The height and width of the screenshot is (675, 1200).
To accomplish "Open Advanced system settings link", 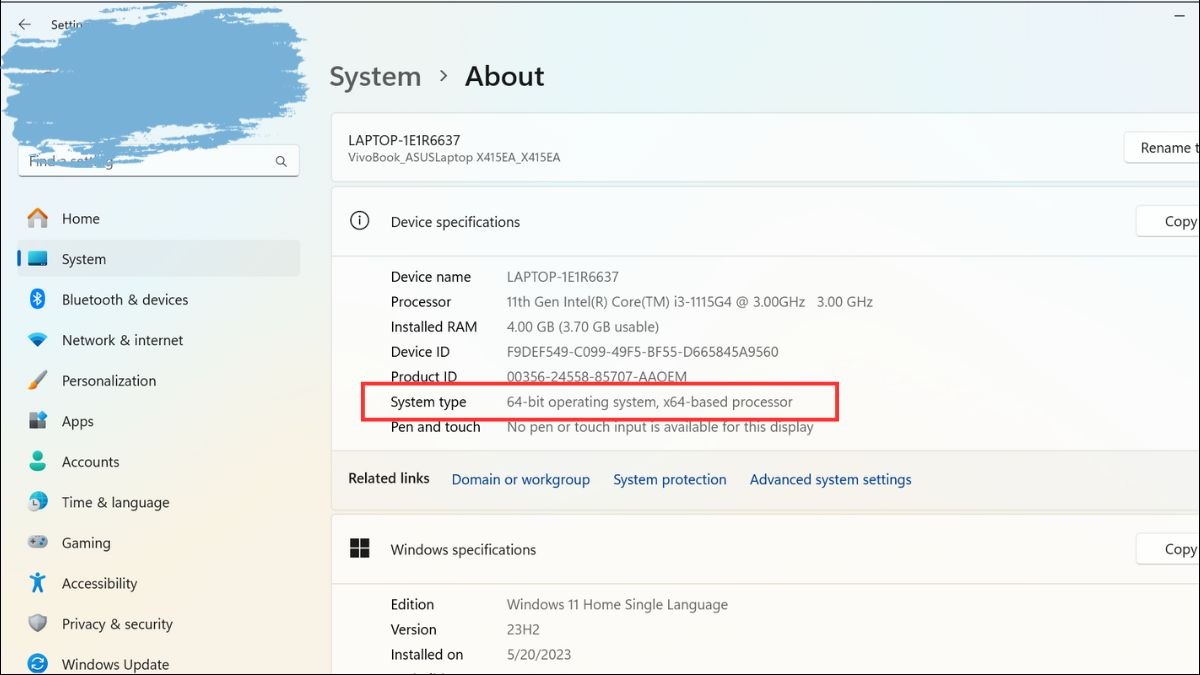I will [830, 479].
